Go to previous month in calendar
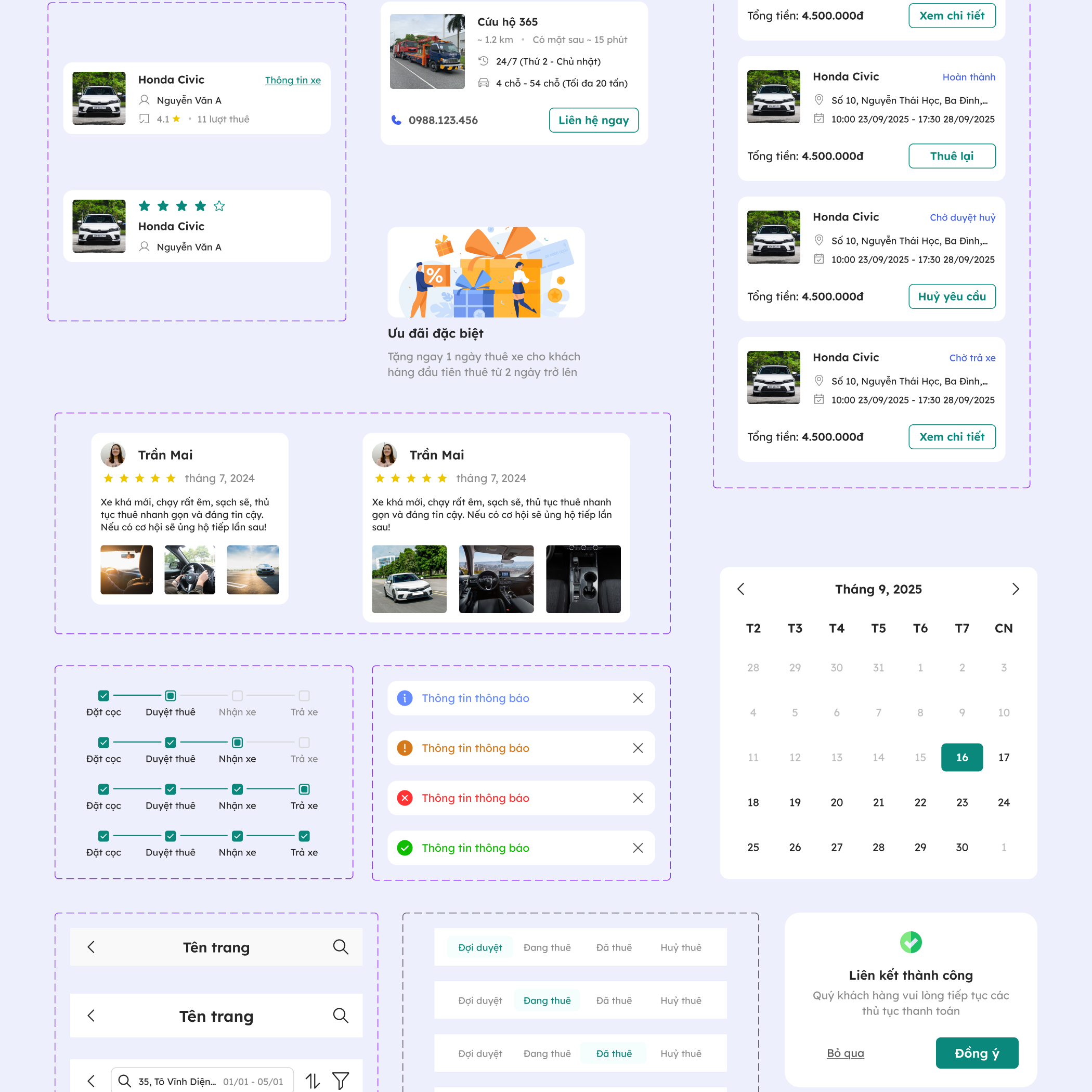This screenshot has width=1092, height=1092. (741, 589)
